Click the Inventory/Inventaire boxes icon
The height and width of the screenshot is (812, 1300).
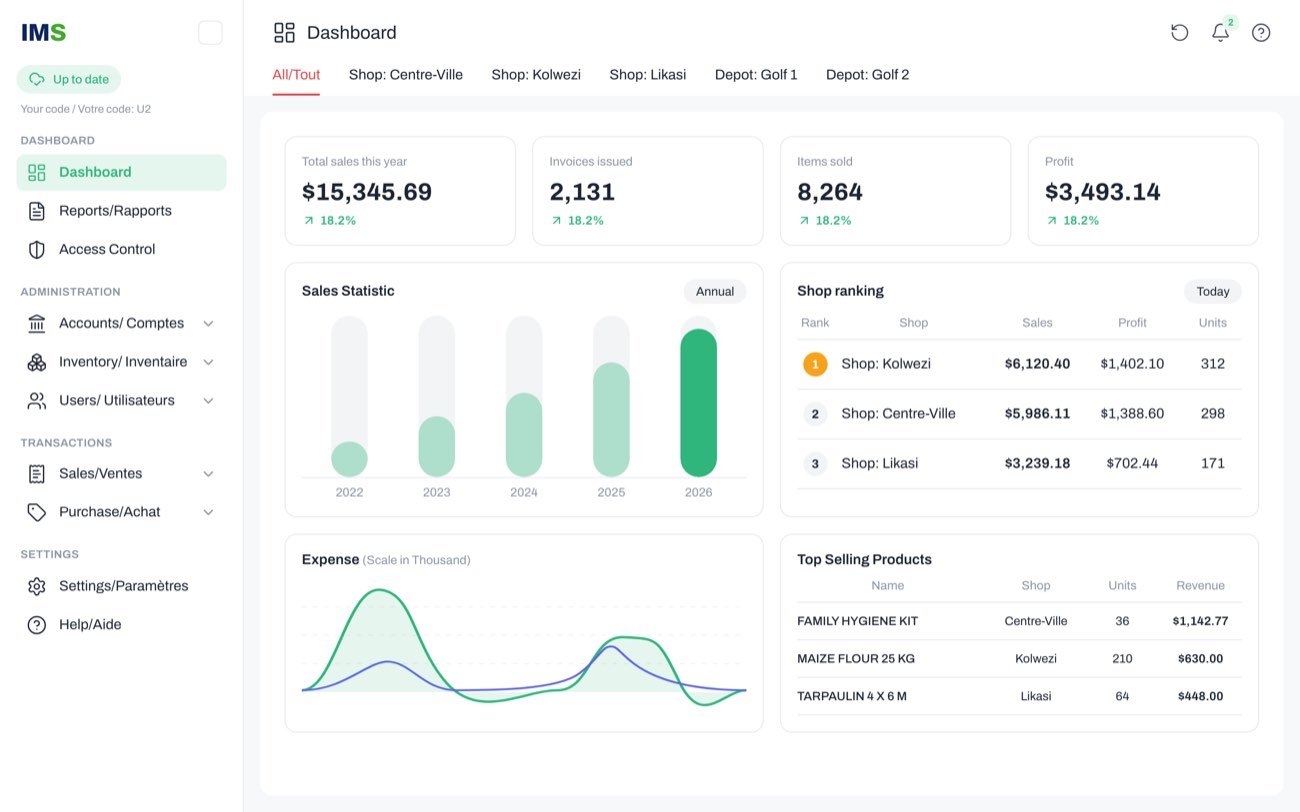click(x=37, y=362)
